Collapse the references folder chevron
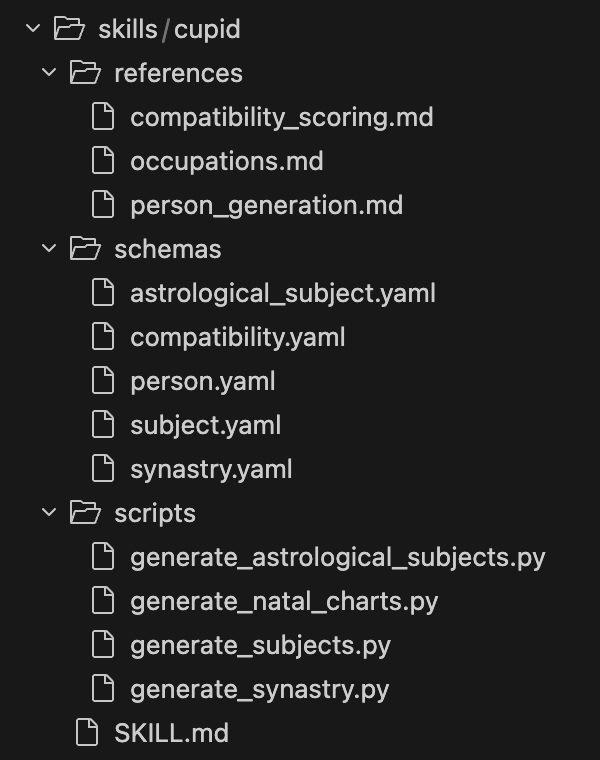 pyautogui.click(x=49, y=73)
